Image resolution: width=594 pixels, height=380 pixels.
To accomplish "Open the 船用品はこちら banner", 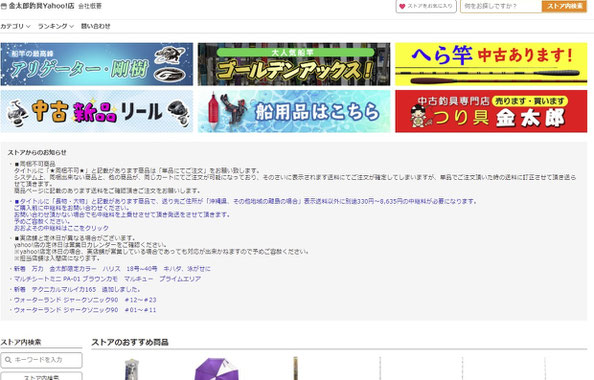I will (x=294, y=111).
